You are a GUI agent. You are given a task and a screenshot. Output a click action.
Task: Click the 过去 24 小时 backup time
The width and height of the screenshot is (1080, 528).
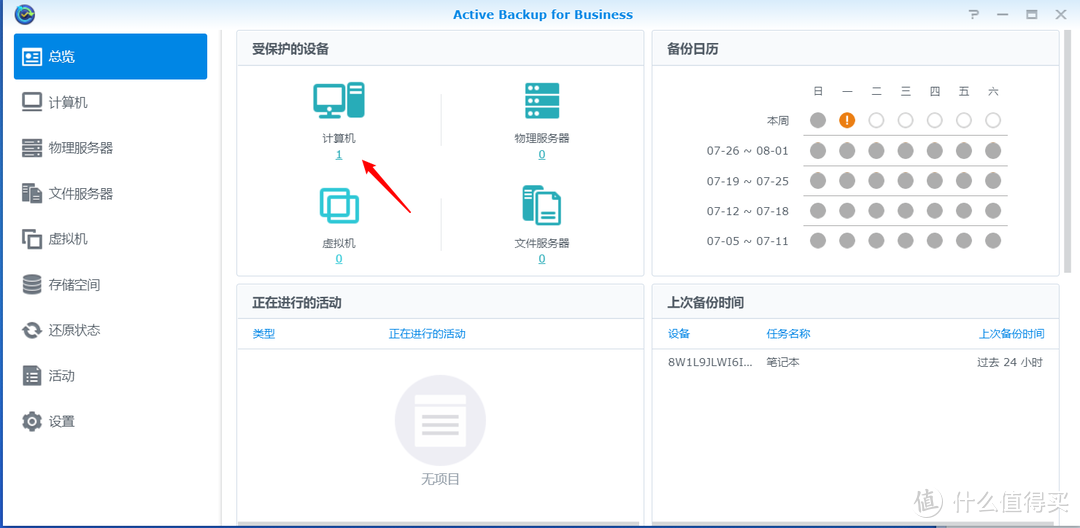click(x=1010, y=362)
